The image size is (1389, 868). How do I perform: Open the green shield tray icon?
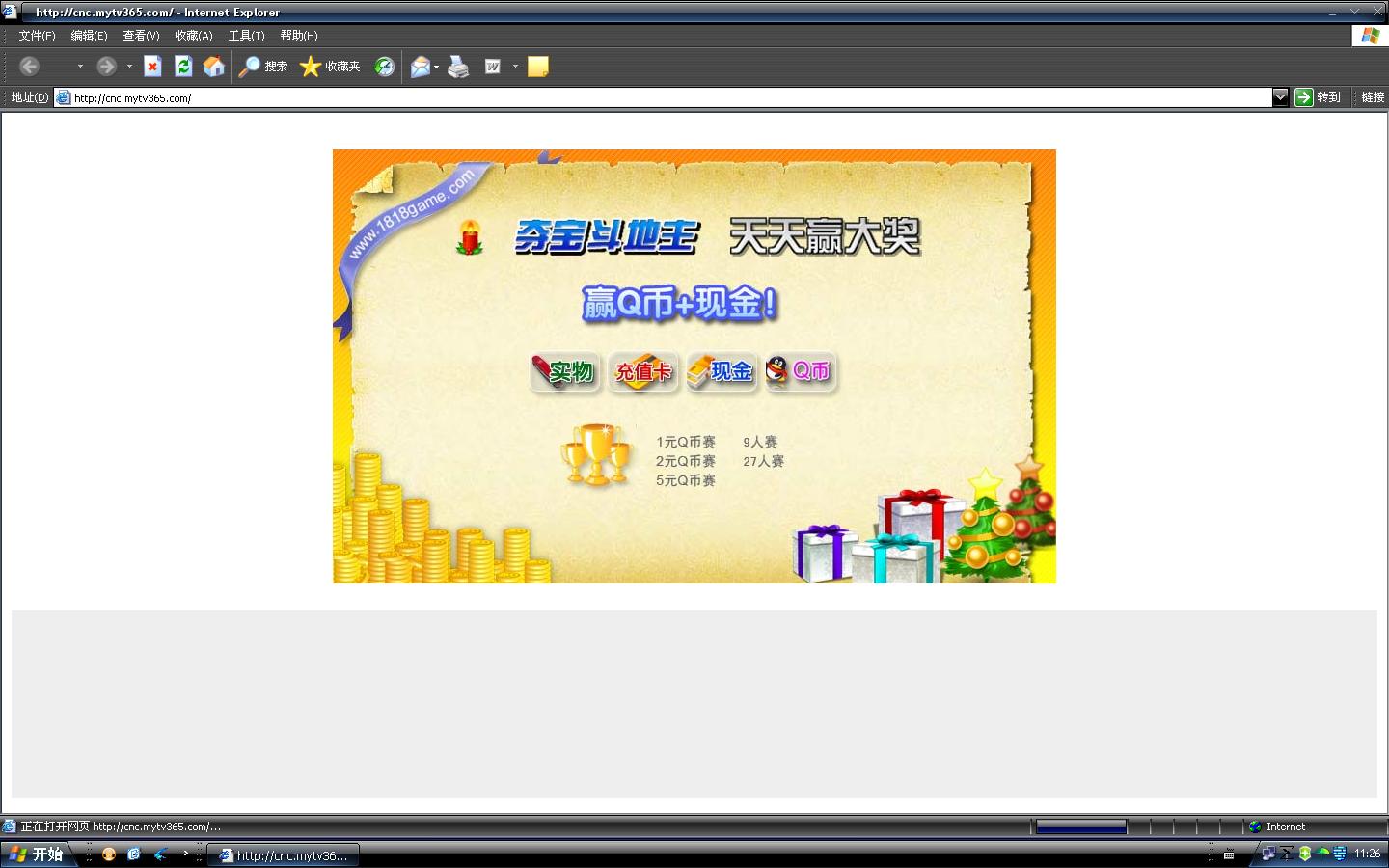(1305, 854)
